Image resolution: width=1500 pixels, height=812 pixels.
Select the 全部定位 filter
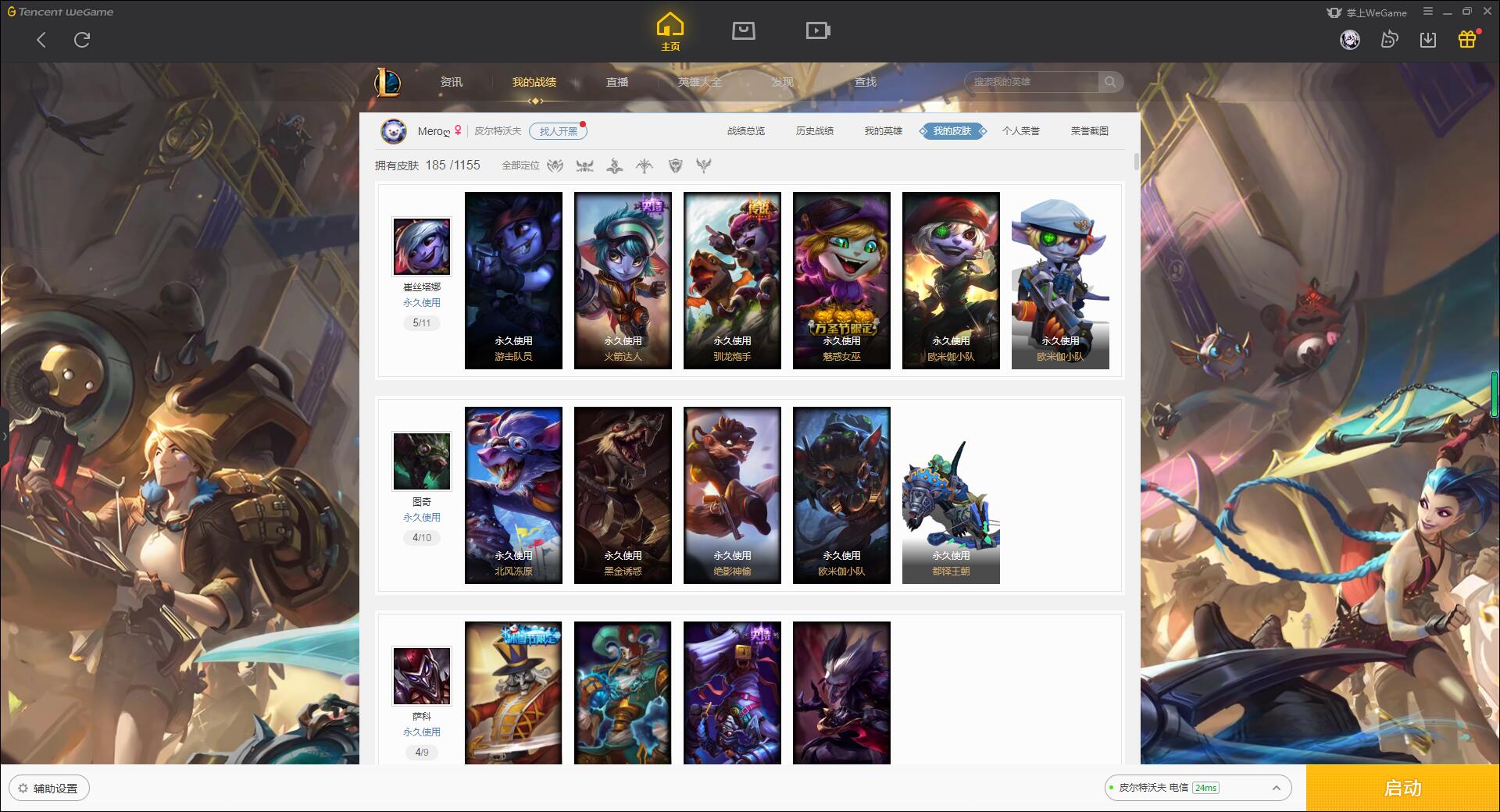tap(520, 166)
